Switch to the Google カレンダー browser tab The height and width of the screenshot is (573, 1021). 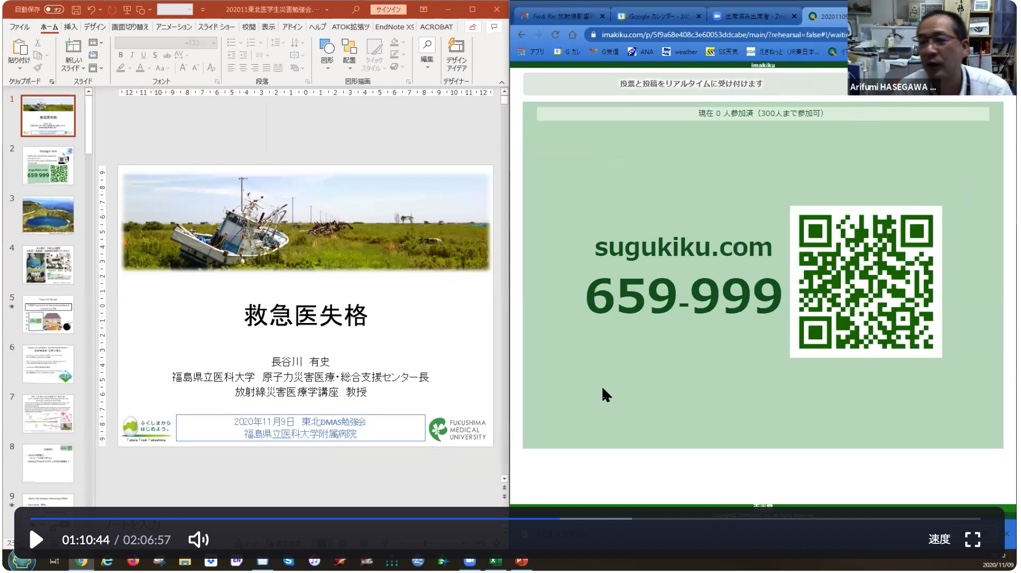(x=660, y=16)
